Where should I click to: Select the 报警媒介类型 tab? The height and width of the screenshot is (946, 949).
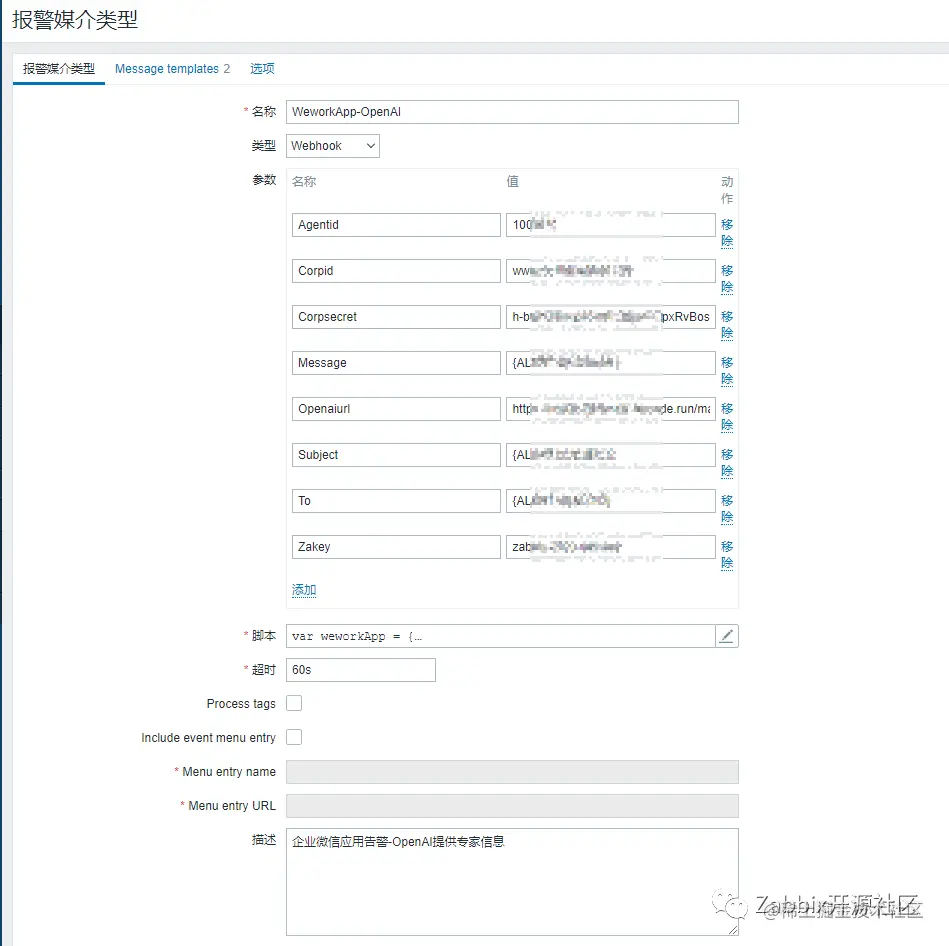click(x=59, y=68)
